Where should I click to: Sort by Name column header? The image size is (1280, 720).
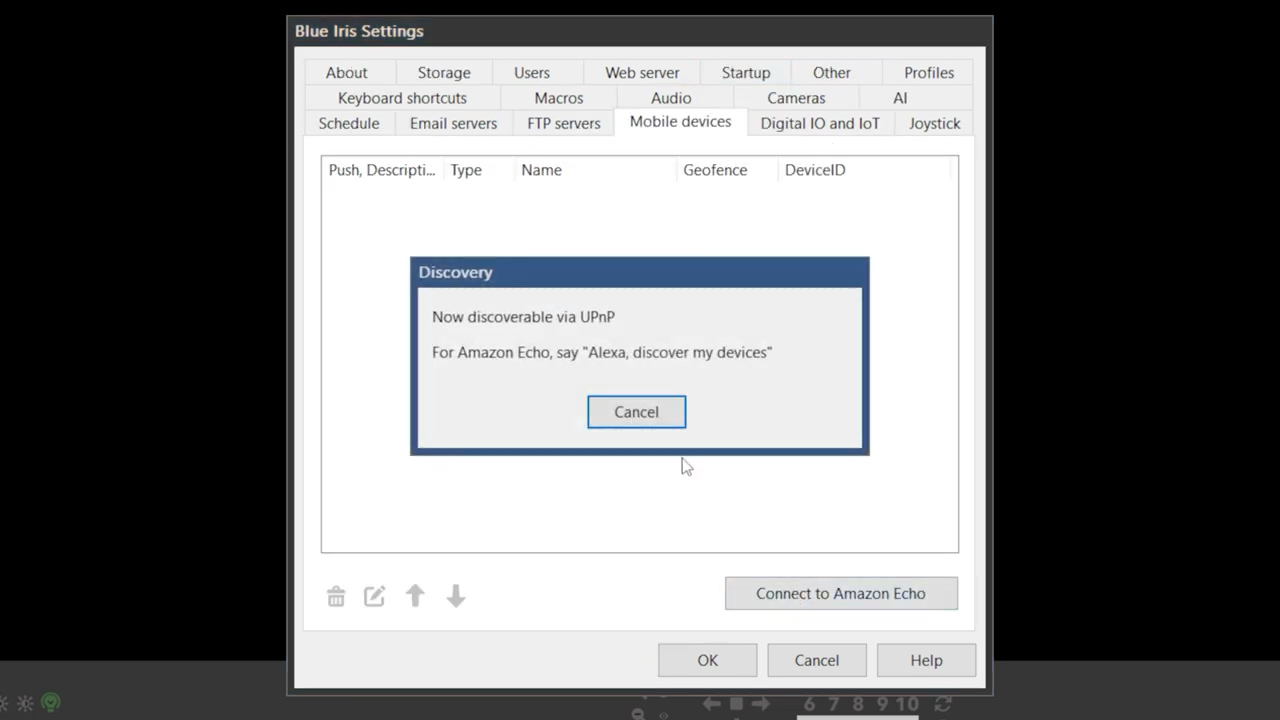coord(596,170)
